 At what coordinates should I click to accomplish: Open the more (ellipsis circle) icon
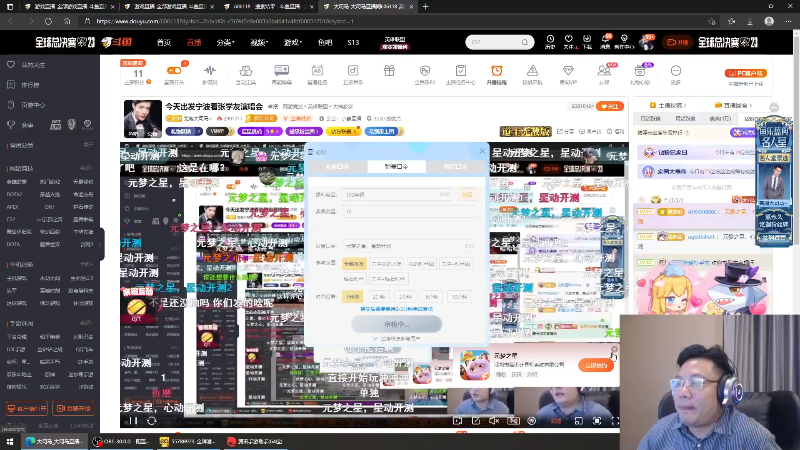point(676,71)
